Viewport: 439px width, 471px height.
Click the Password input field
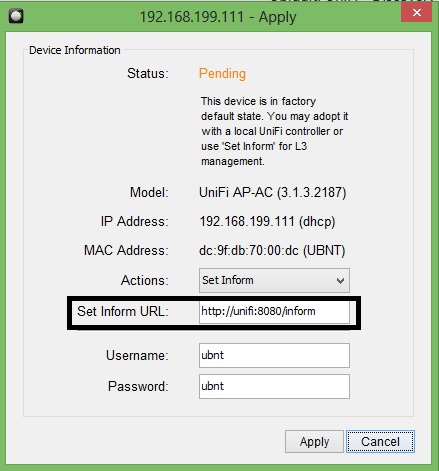tap(274, 386)
